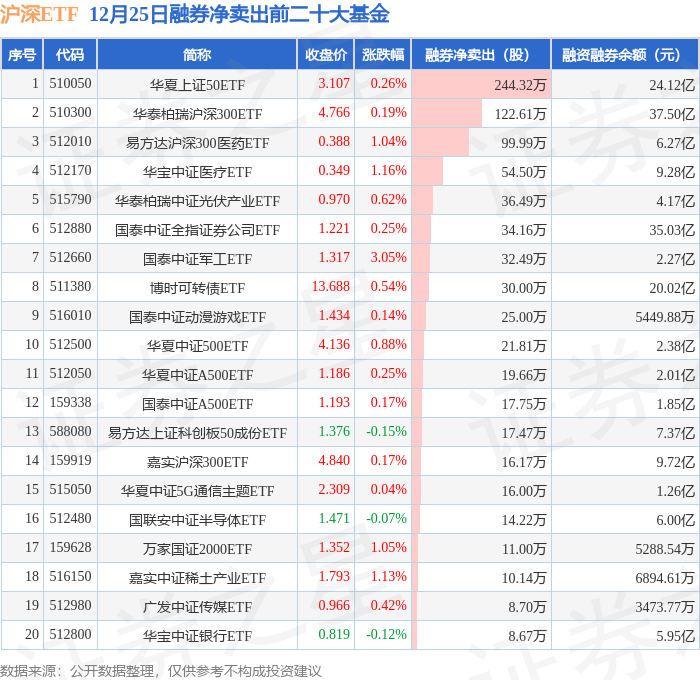Screen dimensions: 700x680
Task: Select the fund name 华夏上证50ETF
Action: [x=197, y=85]
